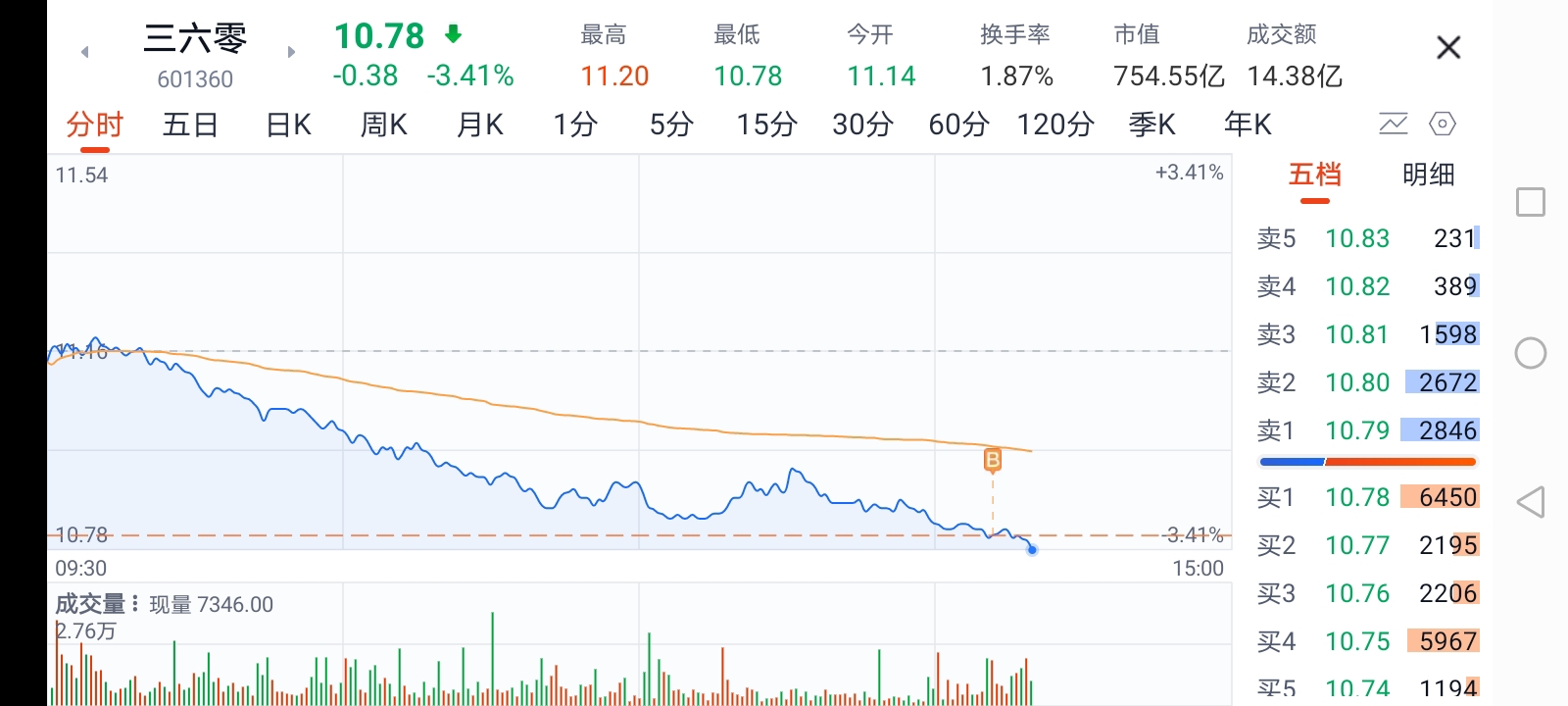Open the 月K monthly chart tab
The height and width of the screenshot is (706, 1568).
click(479, 126)
